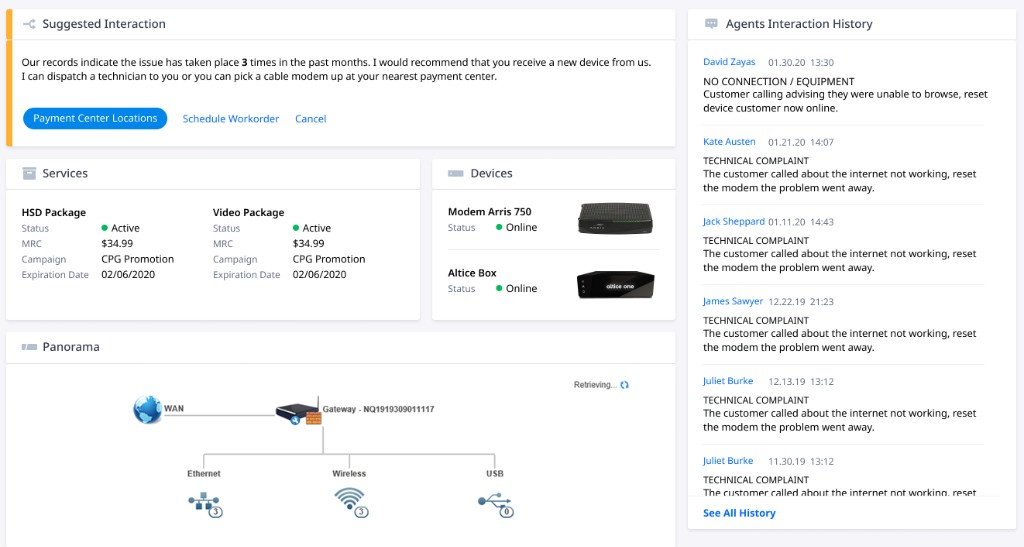1024x547 pixels.
Task: Click timestamp 01.30.20 13:30
Action: coord(801,63)
